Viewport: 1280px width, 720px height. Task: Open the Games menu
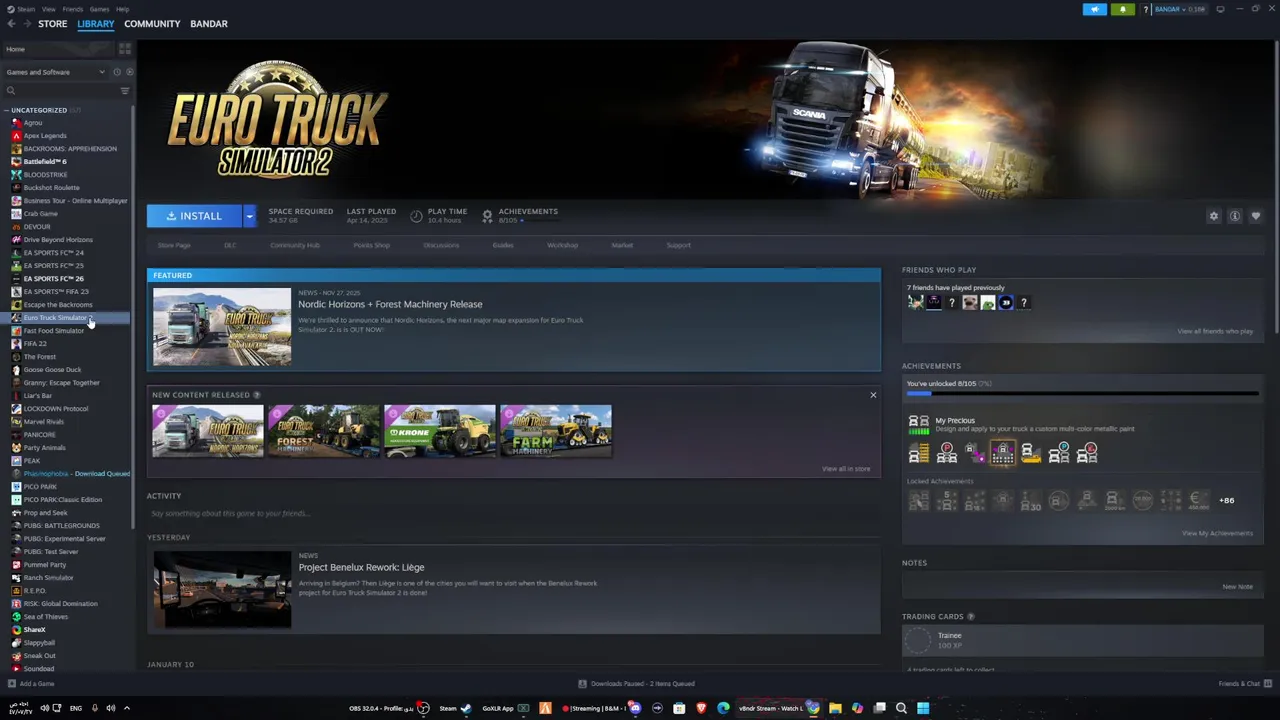tap(99, 9)
